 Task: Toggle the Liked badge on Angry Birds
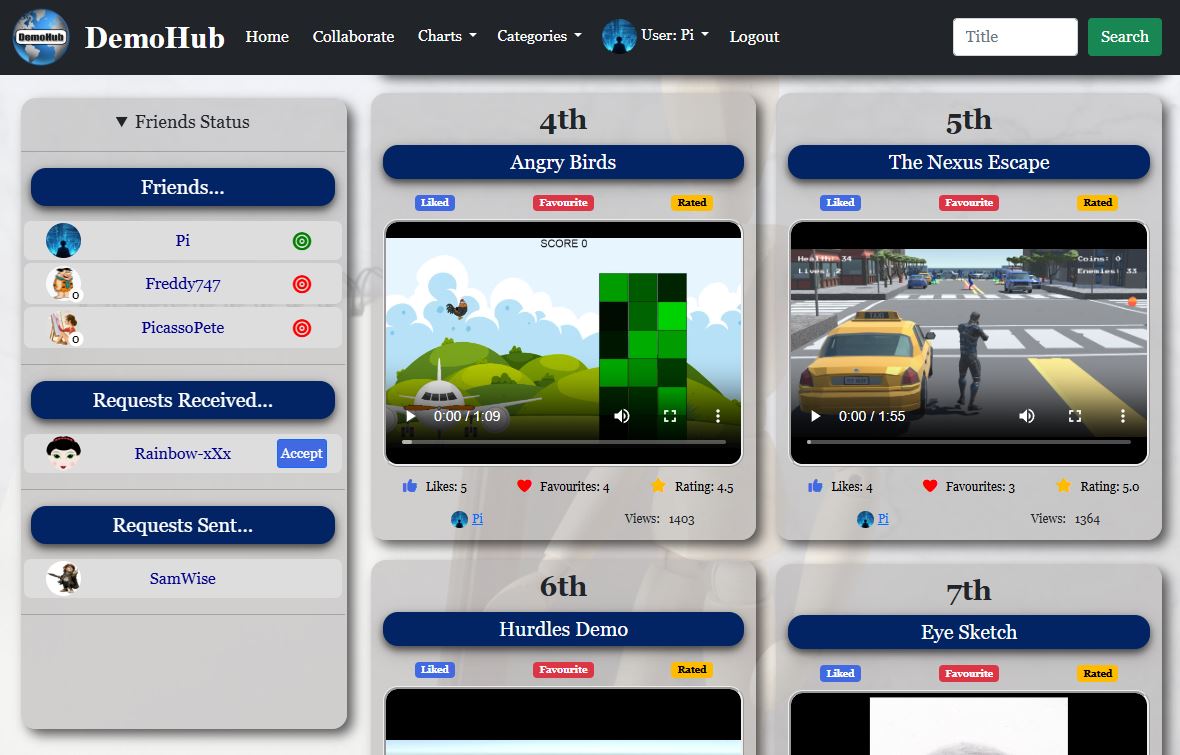[434, 202]
